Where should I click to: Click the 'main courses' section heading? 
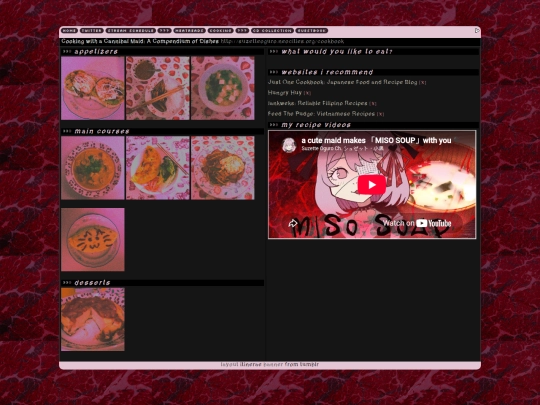click(102, 131)
